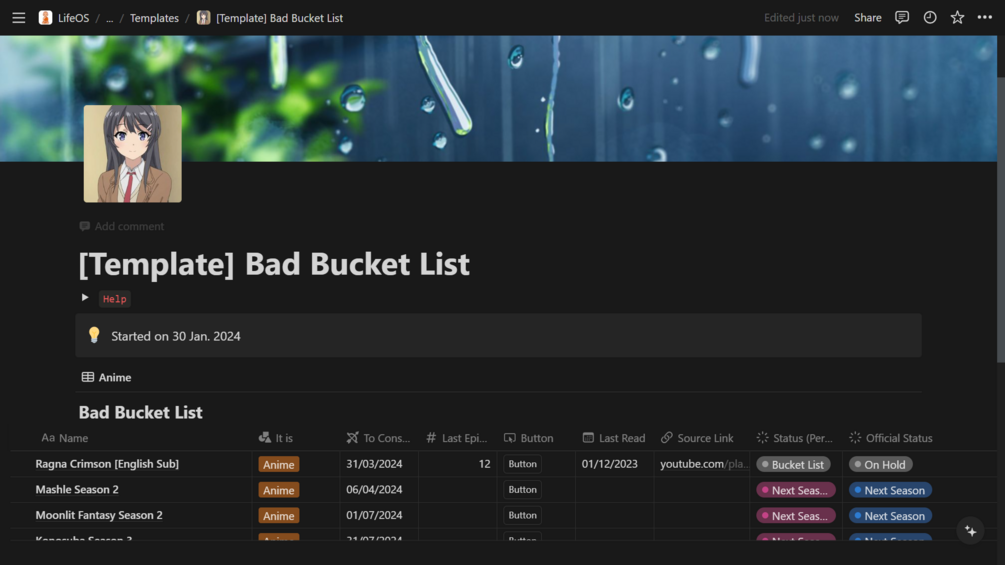Click the date 01/07/2024
Image resolution: width=1005 pixels, height=565 pixels.
374,515
